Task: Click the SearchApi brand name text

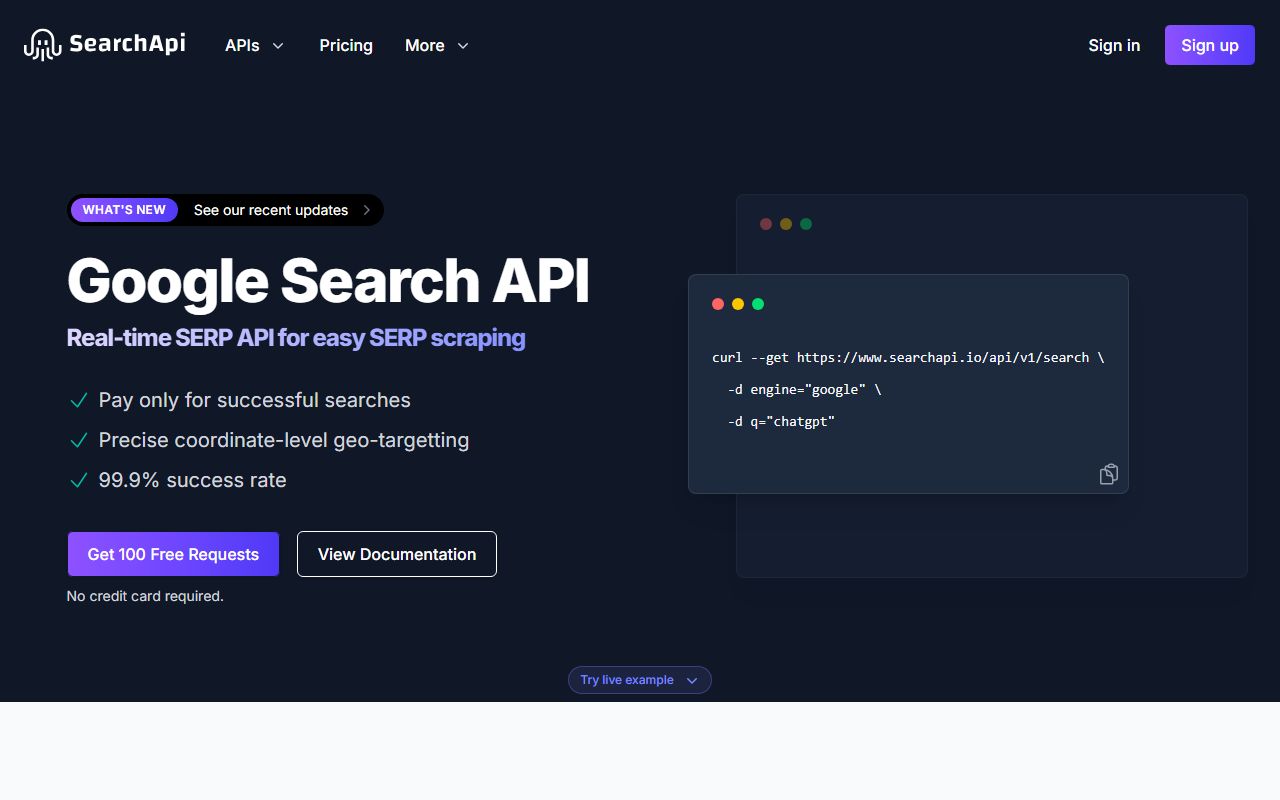Action: coord(127,44)
